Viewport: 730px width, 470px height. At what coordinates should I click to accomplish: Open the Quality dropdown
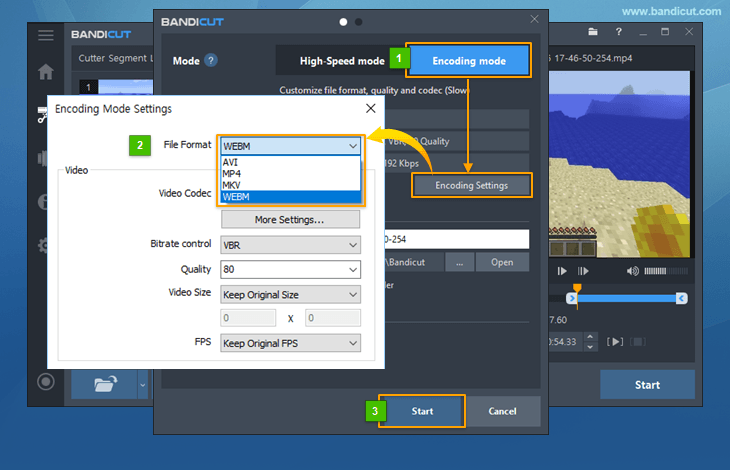click(290, 269)
